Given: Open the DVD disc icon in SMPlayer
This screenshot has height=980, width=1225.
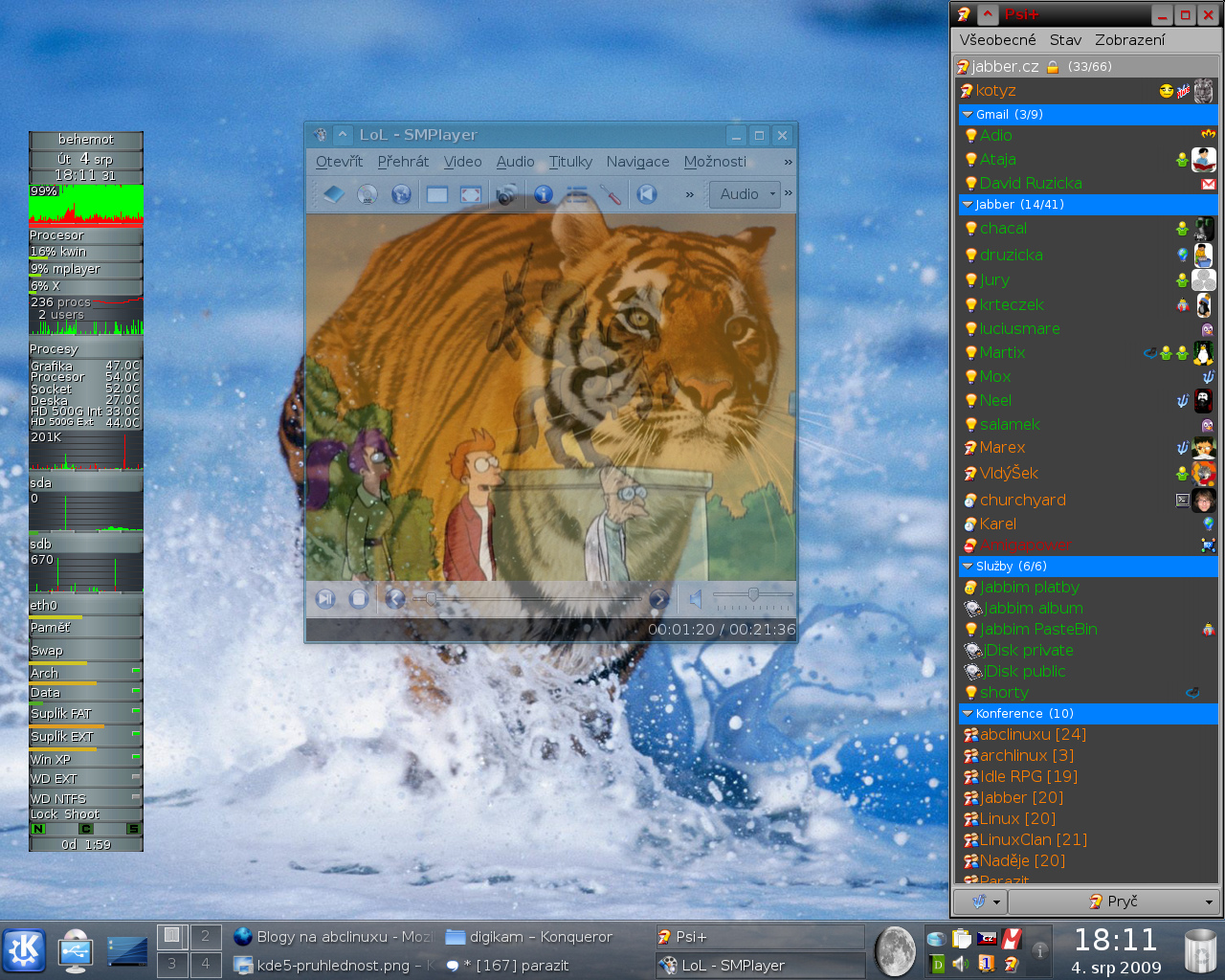Looking at the screenshot, I should coord(367,194).
